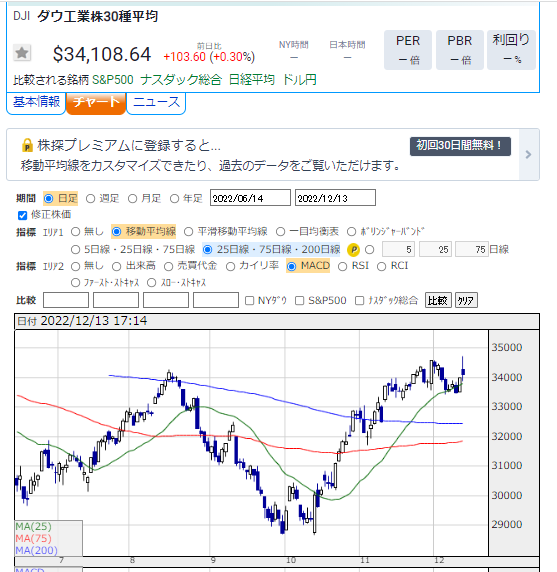
Task: Click the start date field 2022/06/14
Action: [250, 198]
